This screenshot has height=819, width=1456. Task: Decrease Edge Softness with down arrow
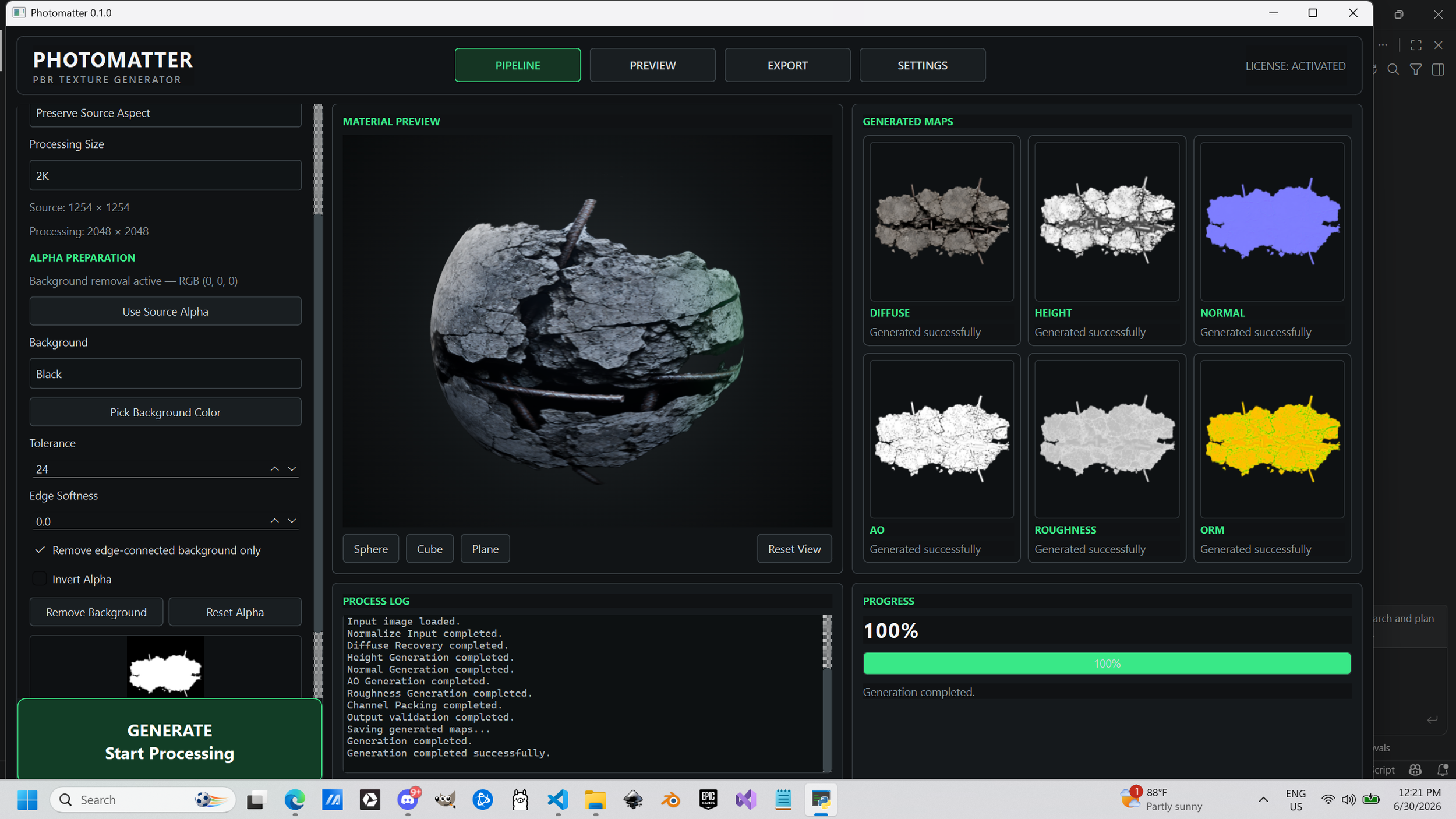tap(292, 521)
